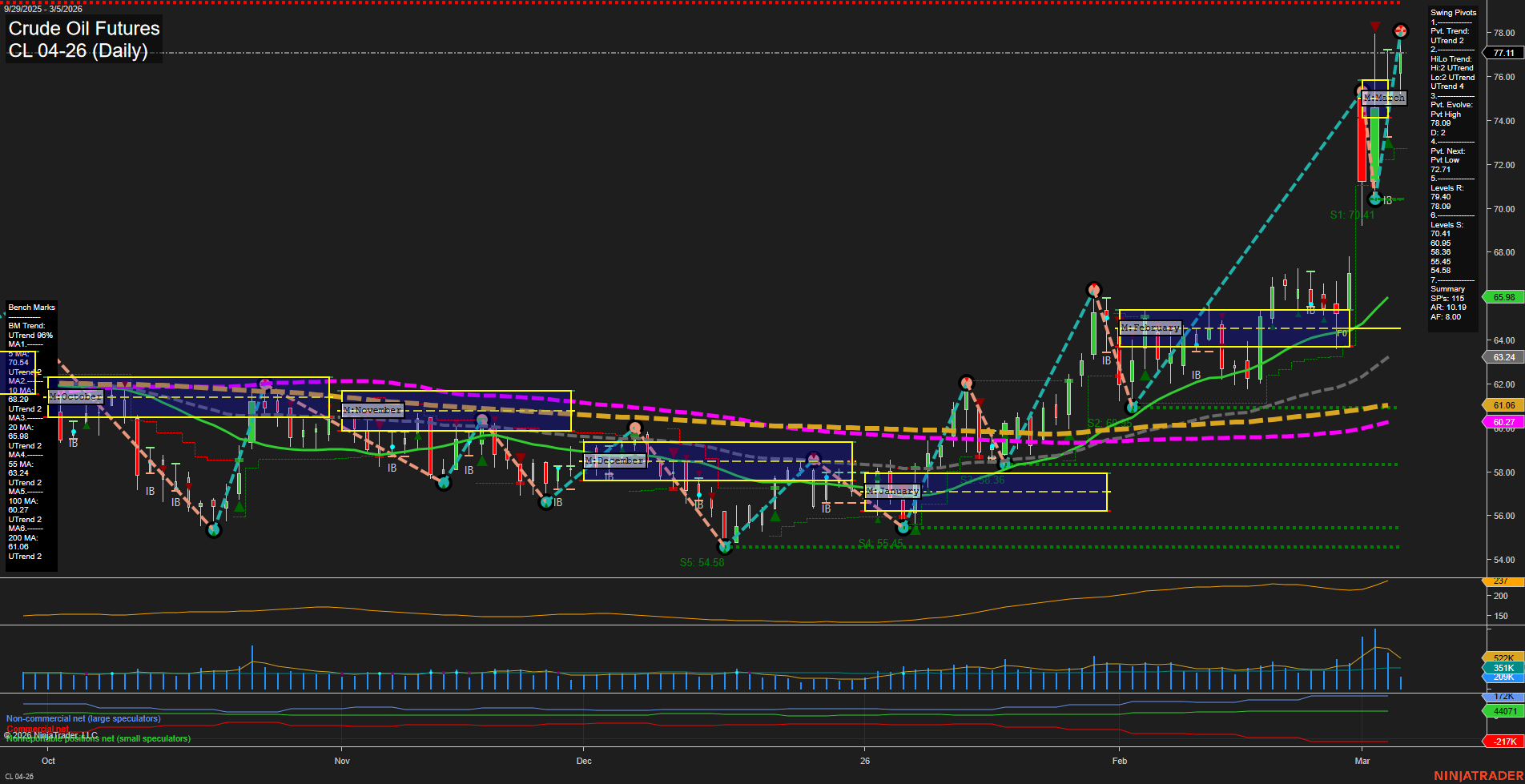
Task: Click the red sell arrow above the March high
Action: [1374, 26]
